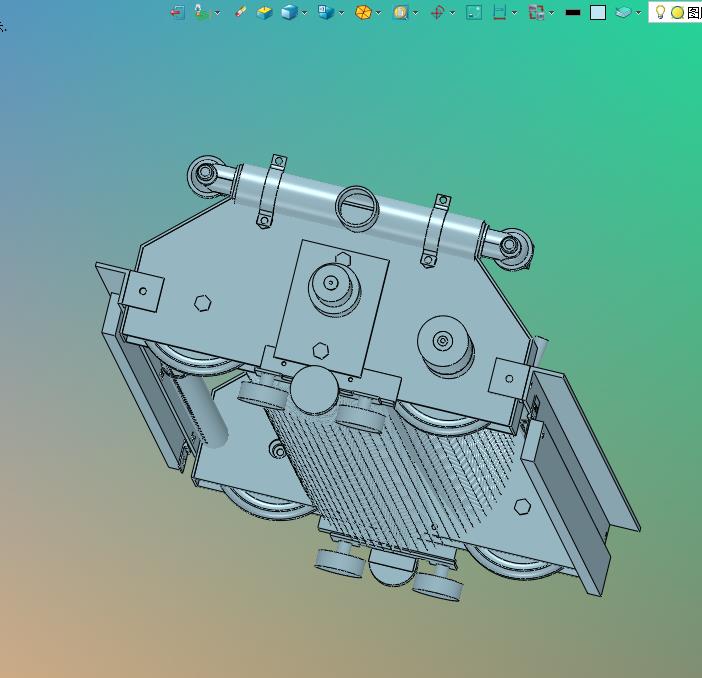Click the teal square snap-view icon

[474, 13]
